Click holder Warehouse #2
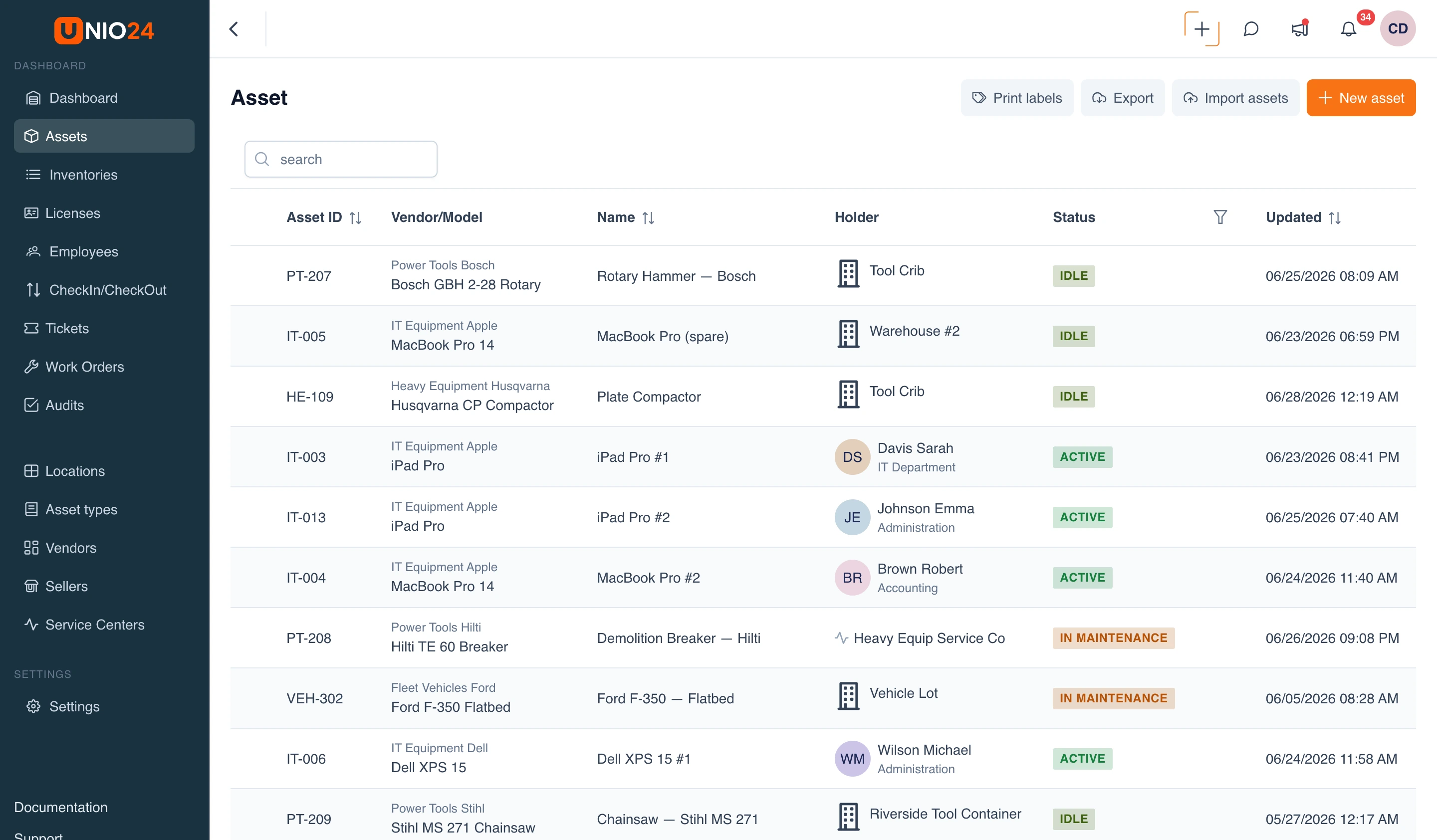This screenshot has height=840, width=1437. click(x=914, y=332)
